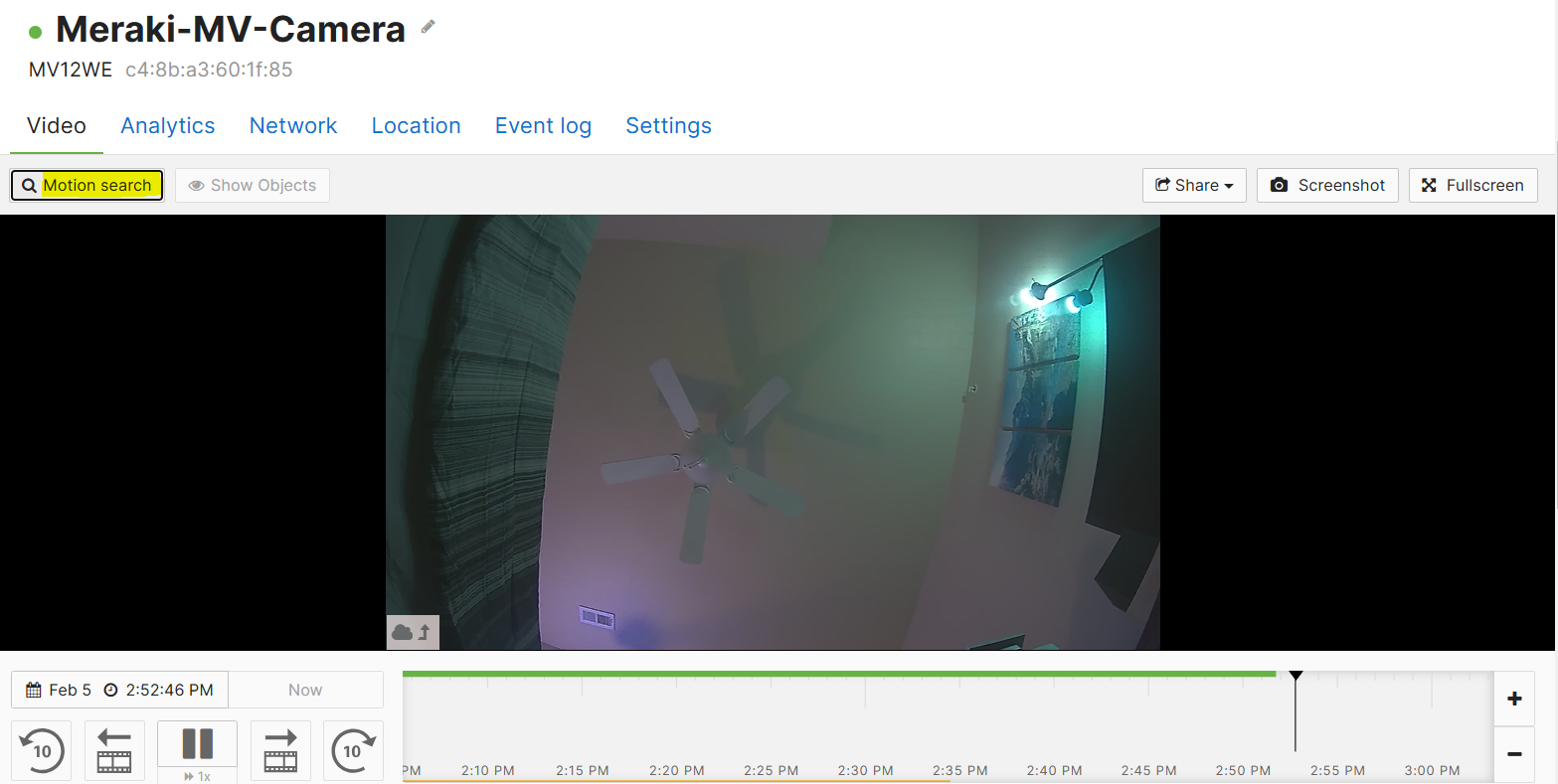Image resolution: width=1558 pixels, height=784 pixels.
Task: Open the Settings tab
Action: (668, 126)
